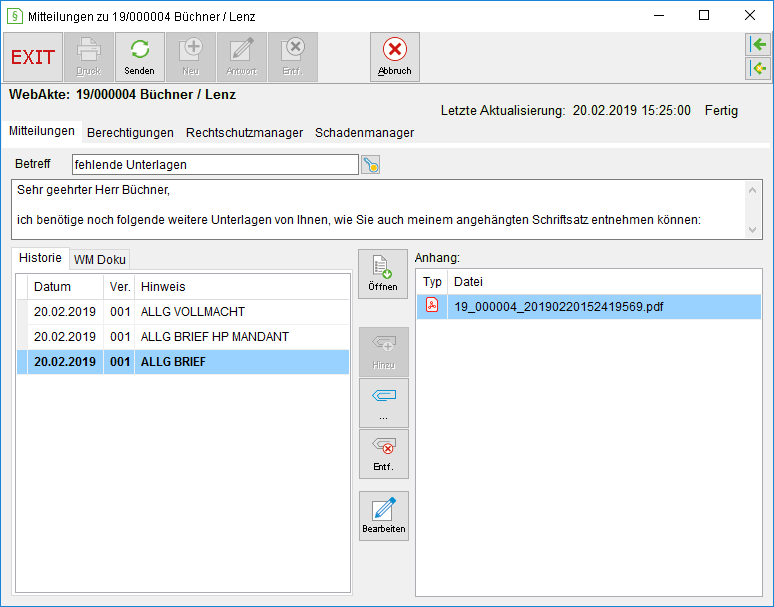Select the ALLG VOLLMACHT history row

point(183,312)
